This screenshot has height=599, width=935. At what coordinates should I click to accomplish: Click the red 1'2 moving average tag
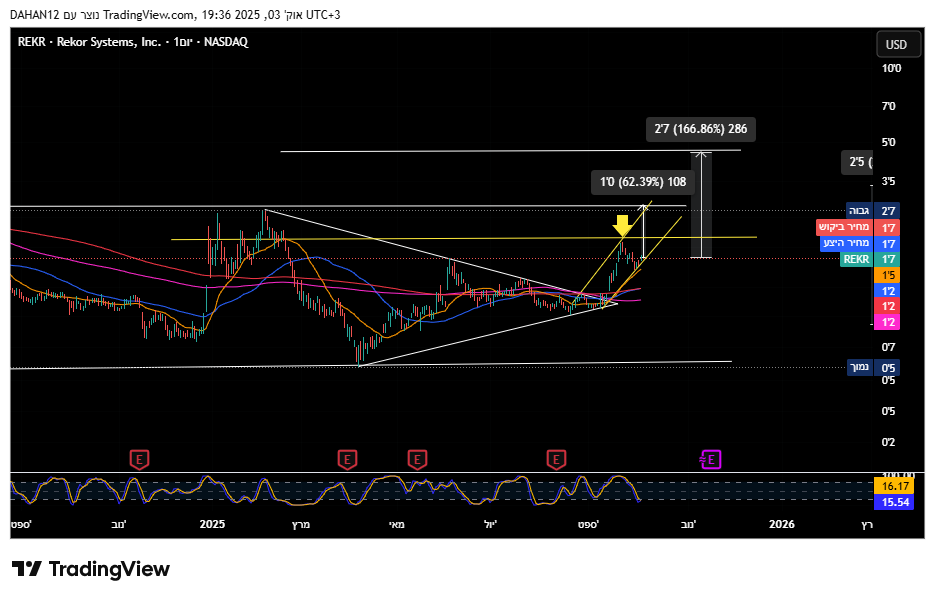click(887, 306)
